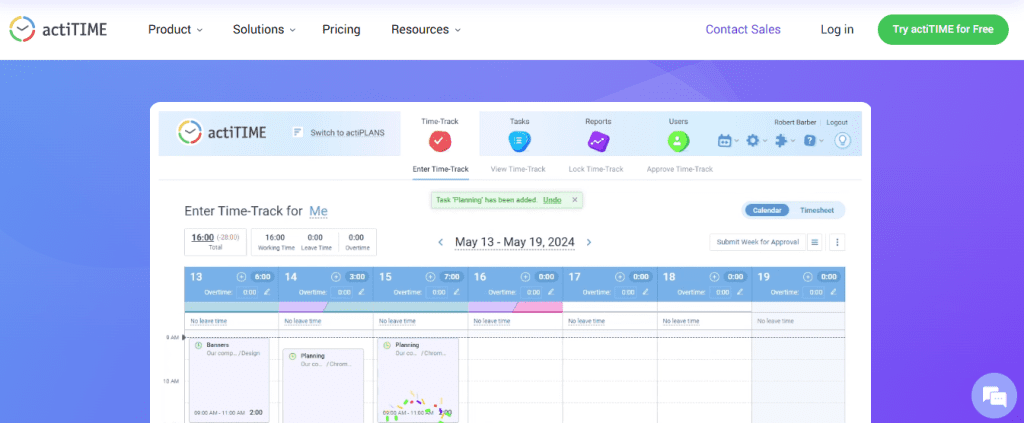Open the 'Me' user selector
The image size is (1024, 423).
(x=318, y=211)
